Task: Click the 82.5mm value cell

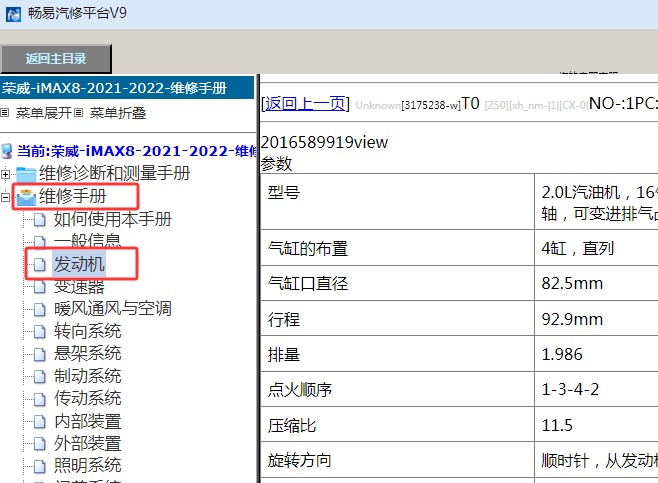Action: [x=596, y=283]
